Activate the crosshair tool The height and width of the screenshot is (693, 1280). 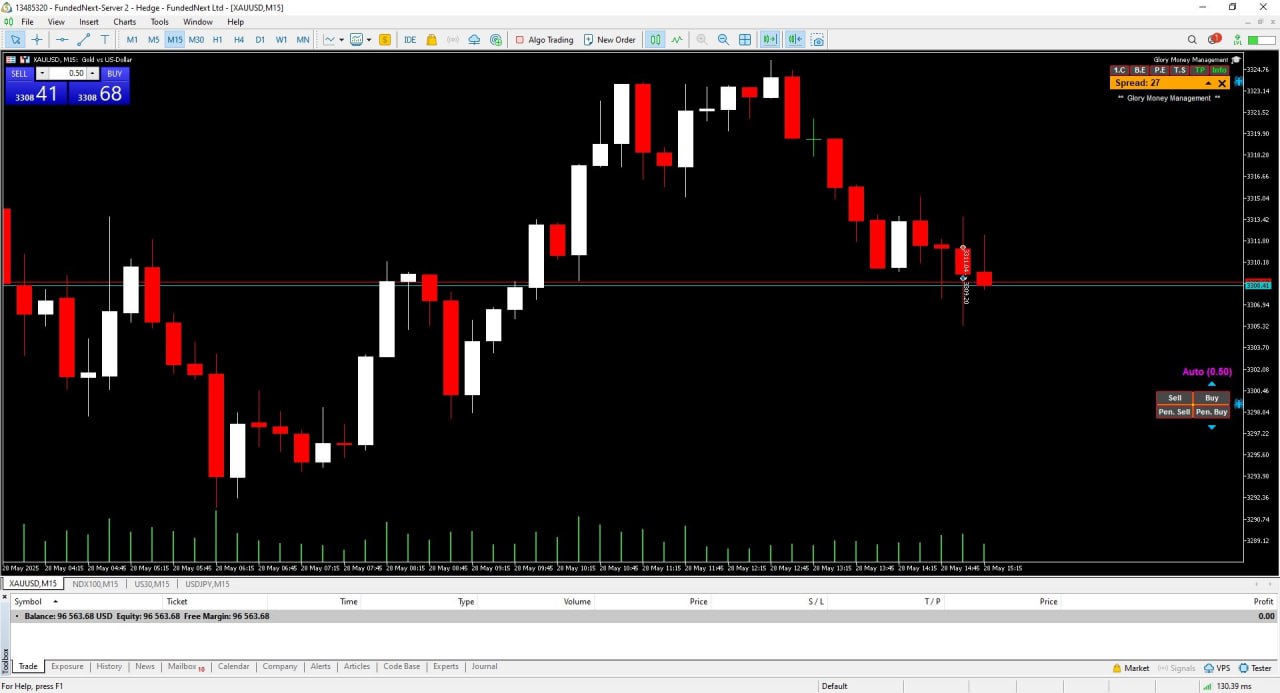pos(37,40)
